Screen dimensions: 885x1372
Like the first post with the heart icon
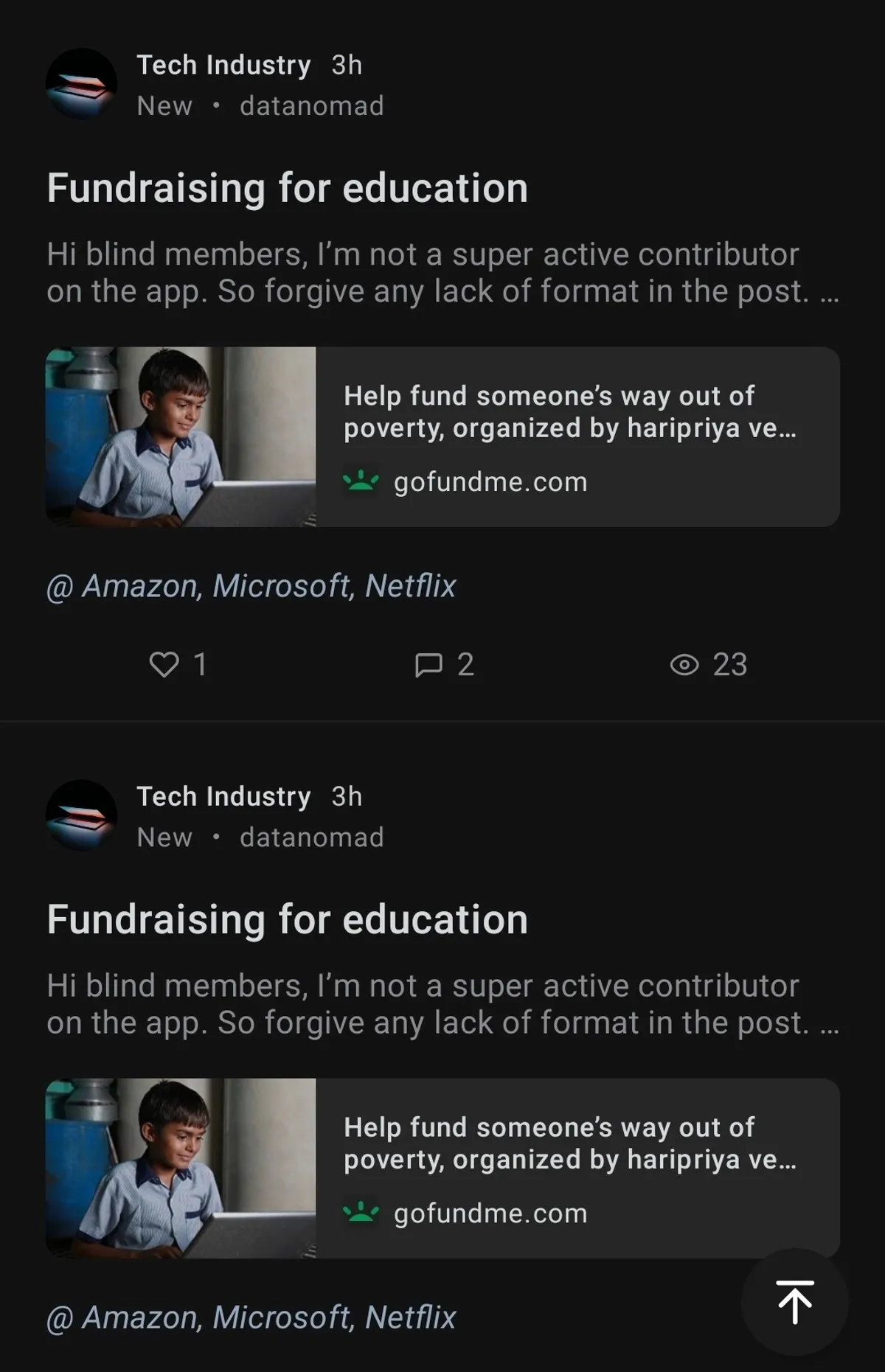pyautogui.click(x=164, y=664)
